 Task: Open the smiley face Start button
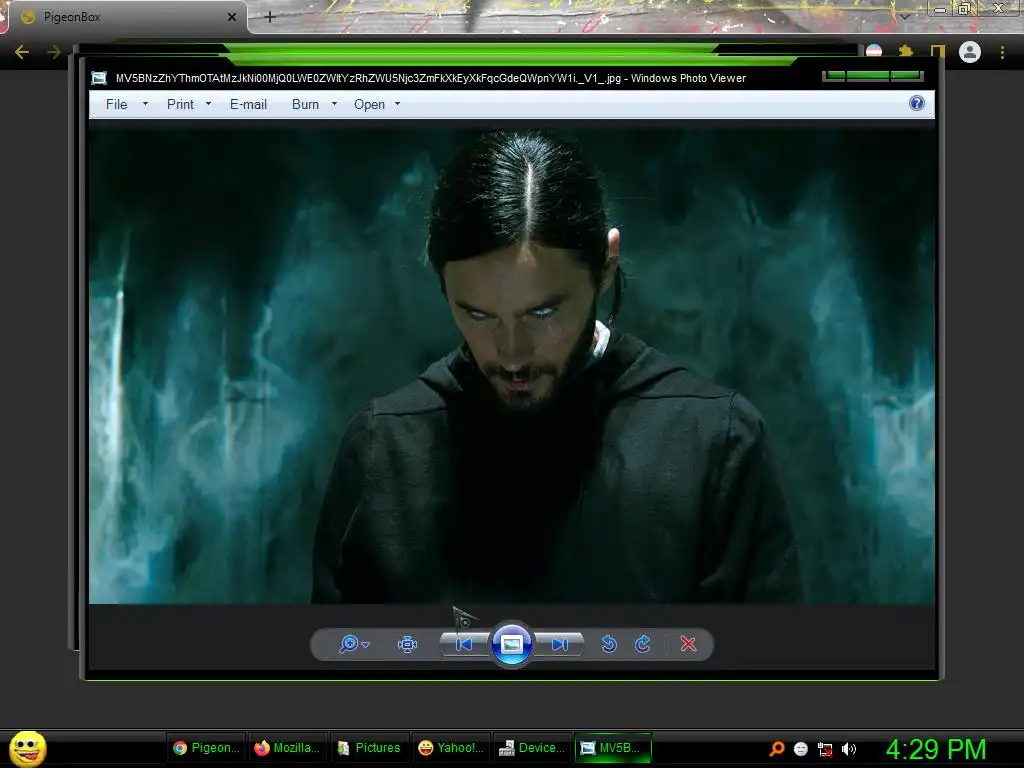pyautogui.click(x=28, y=748)
